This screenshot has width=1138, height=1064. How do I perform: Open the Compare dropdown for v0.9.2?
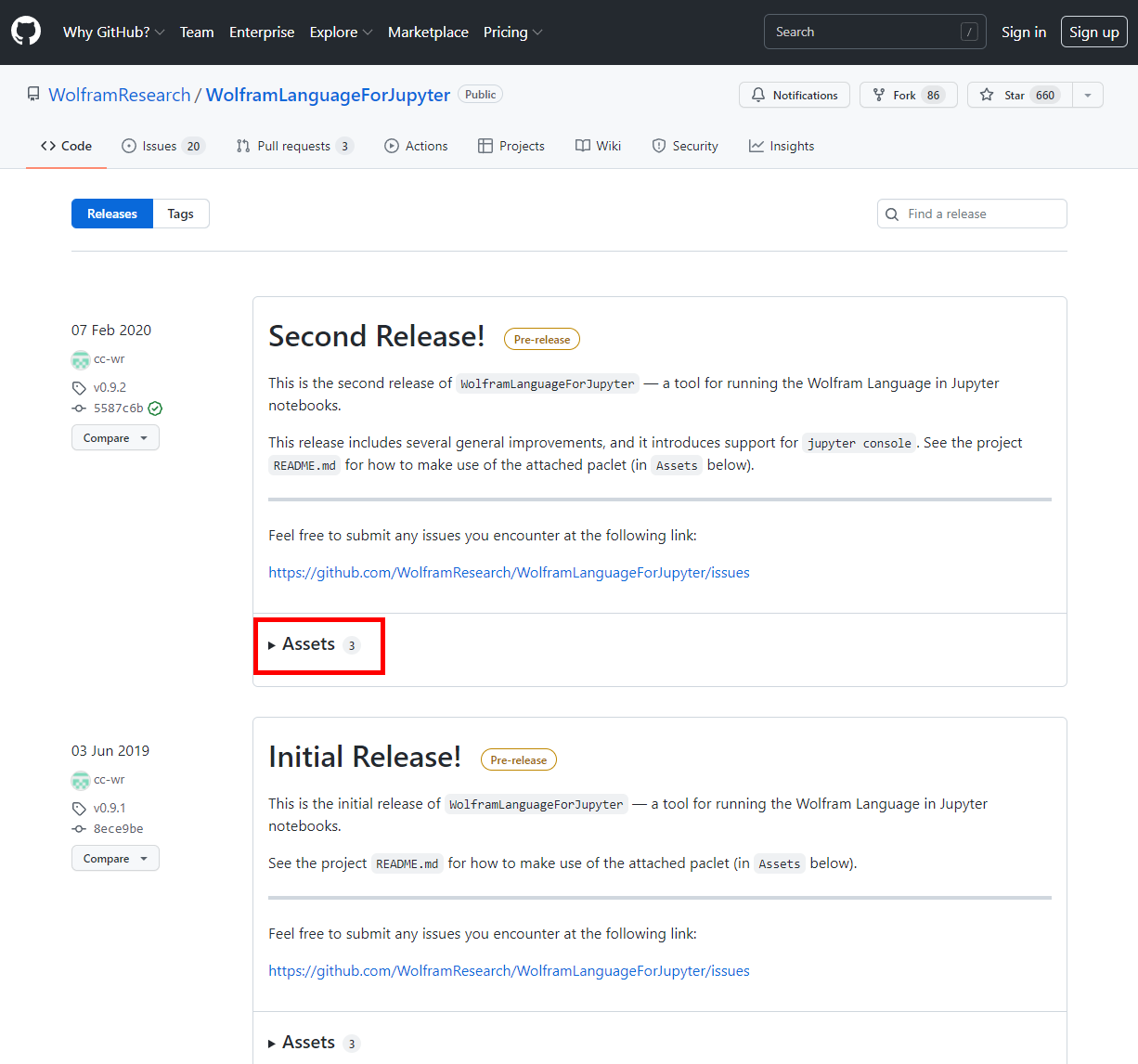115,437
